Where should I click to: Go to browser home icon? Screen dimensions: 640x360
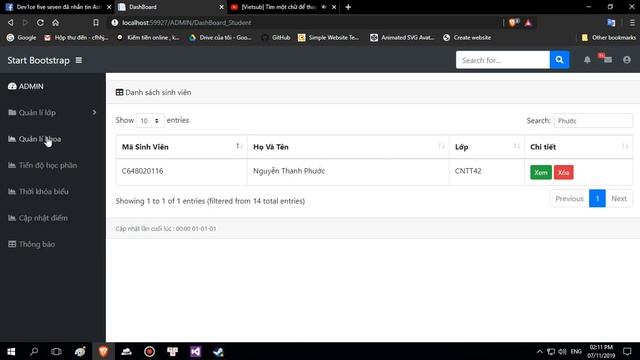(x=55, y=22)
